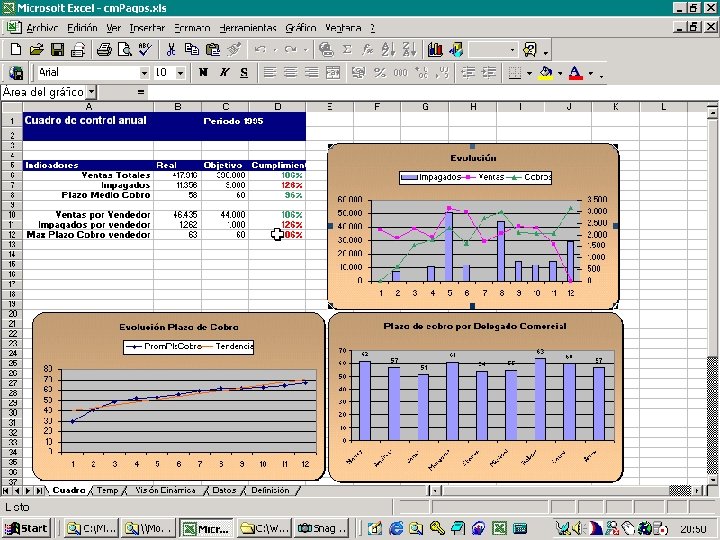720x540 pixels.
Task: Click the Increase Indent icon
Action: [x=489, y=72]
